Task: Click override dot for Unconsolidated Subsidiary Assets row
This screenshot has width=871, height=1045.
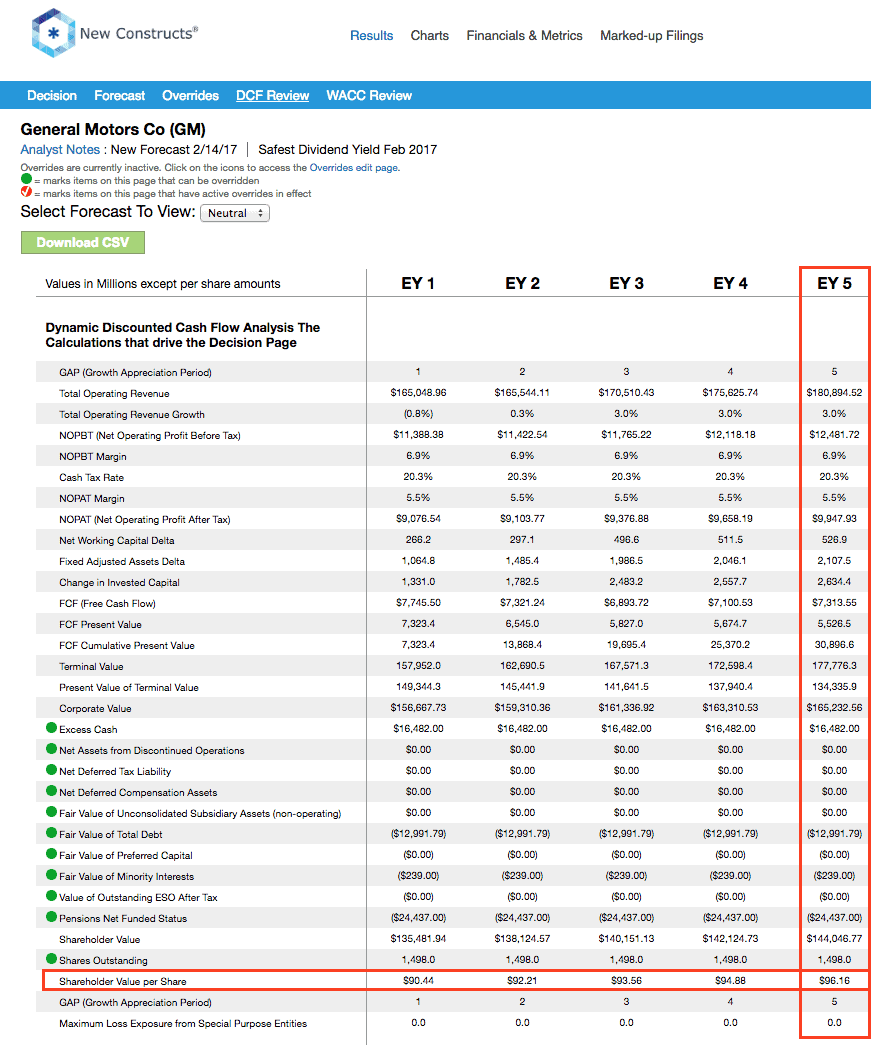Action: [51, 812]
